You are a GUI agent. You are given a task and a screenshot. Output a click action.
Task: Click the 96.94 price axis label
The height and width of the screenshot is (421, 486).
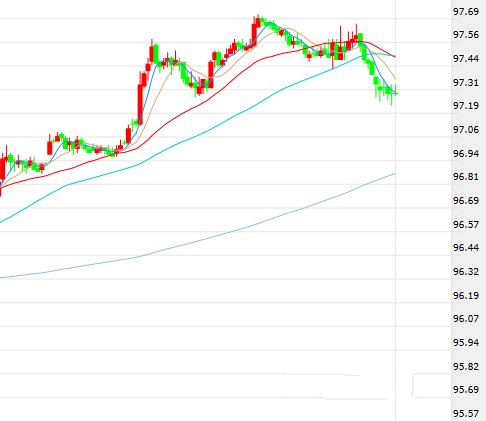click(466, 153)
